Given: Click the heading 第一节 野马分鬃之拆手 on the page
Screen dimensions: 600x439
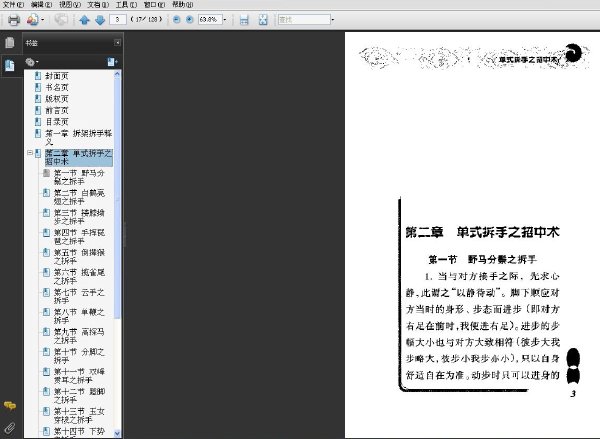Looking at the screenshot, I should [482, 259].
